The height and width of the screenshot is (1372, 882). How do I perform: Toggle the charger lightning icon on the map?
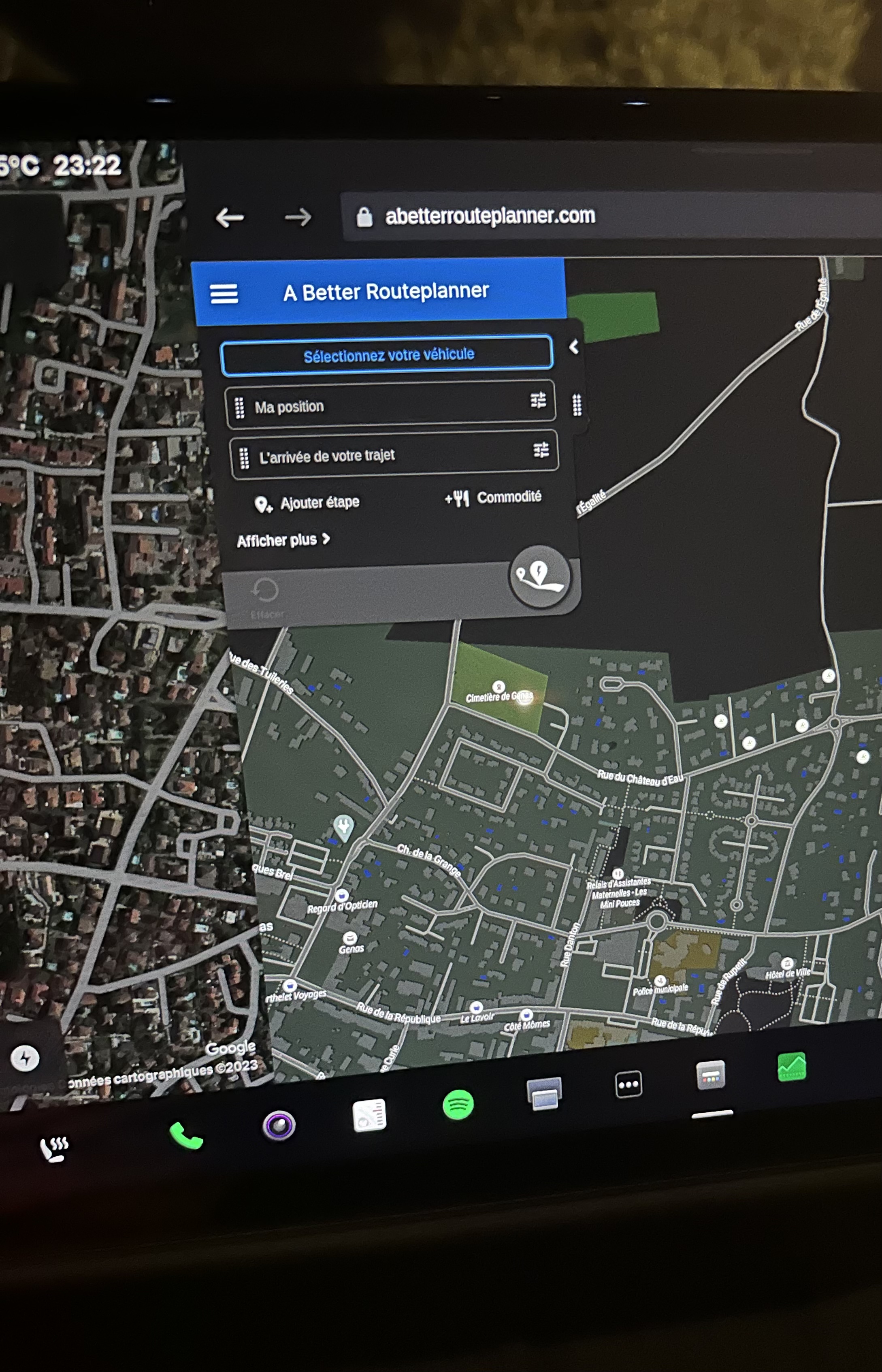[x=25, y=1058]
